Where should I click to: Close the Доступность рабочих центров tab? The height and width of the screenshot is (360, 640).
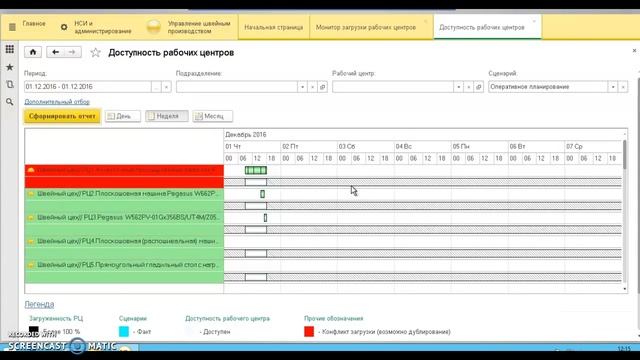point(534,20)
